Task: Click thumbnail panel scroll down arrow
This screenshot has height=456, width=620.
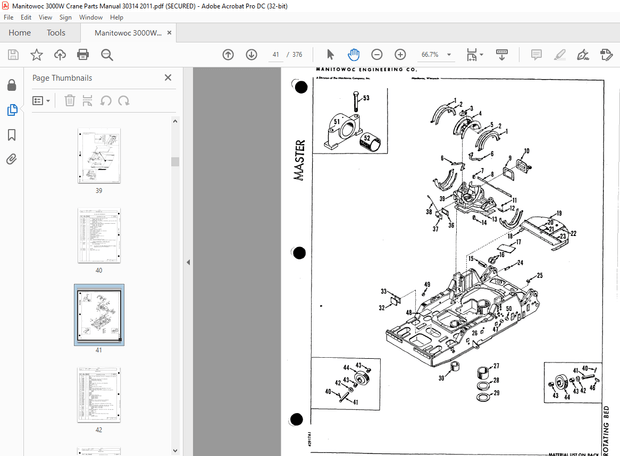Action: [x=175, y=450]
